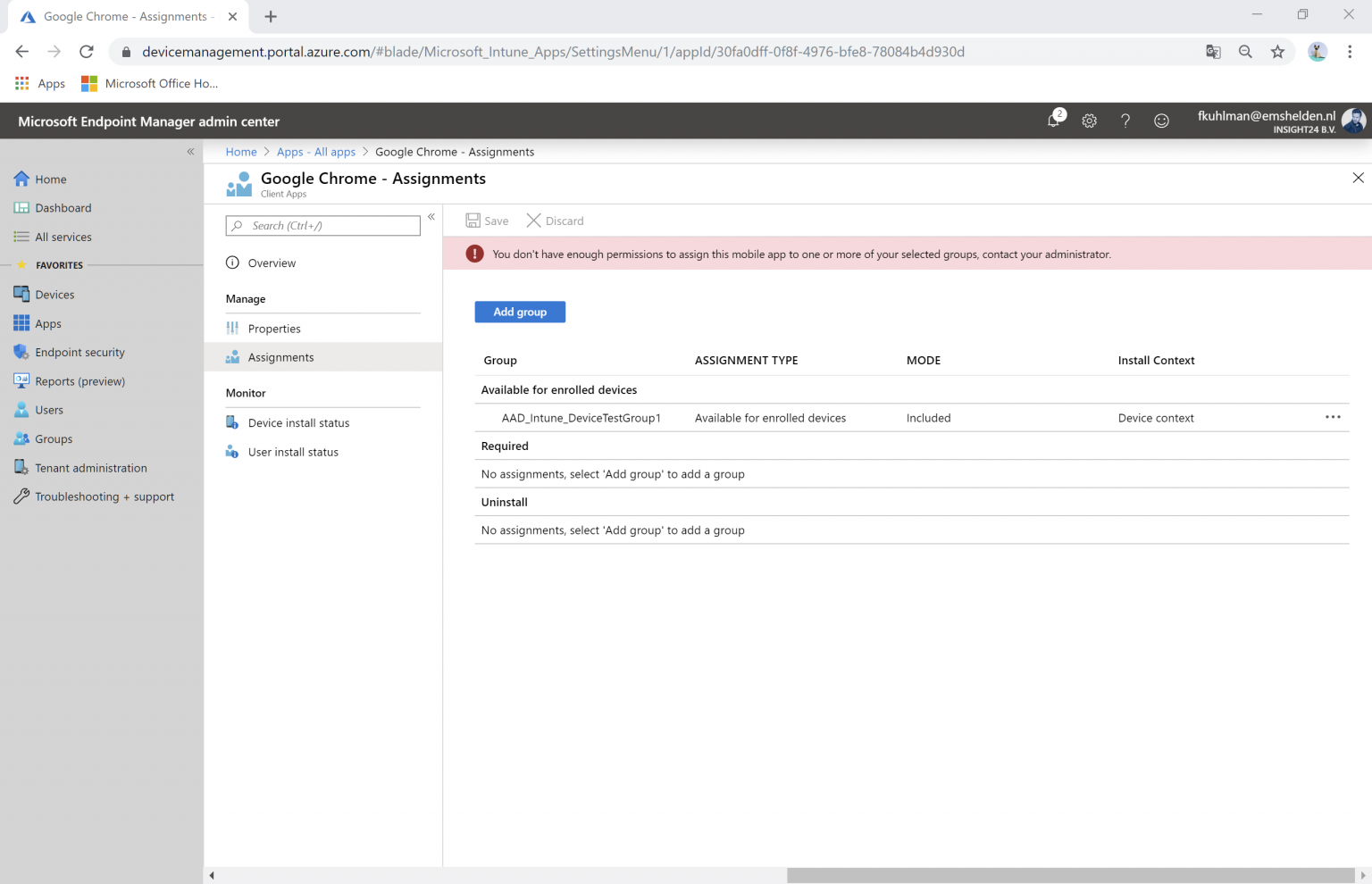Open the notifications bell
Image resolution: width=1372 pixels, height=884 pixels.
[x=1054, y=121]
